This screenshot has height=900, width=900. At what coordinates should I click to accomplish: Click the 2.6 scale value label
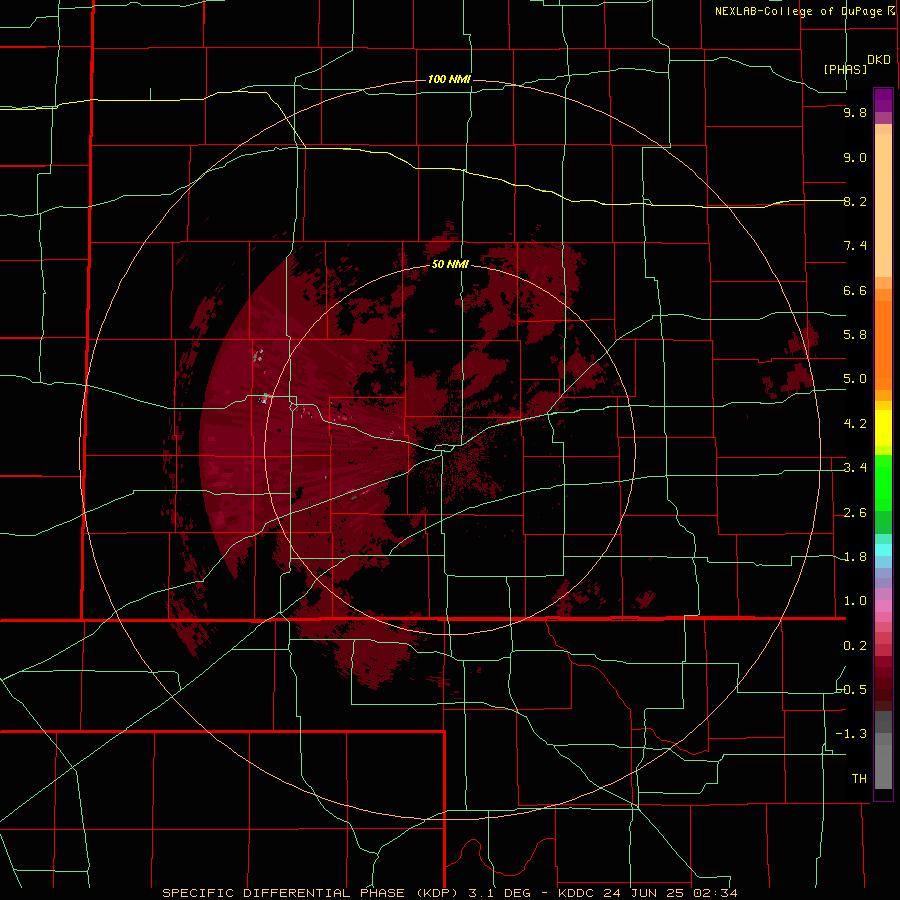[855, 513]
